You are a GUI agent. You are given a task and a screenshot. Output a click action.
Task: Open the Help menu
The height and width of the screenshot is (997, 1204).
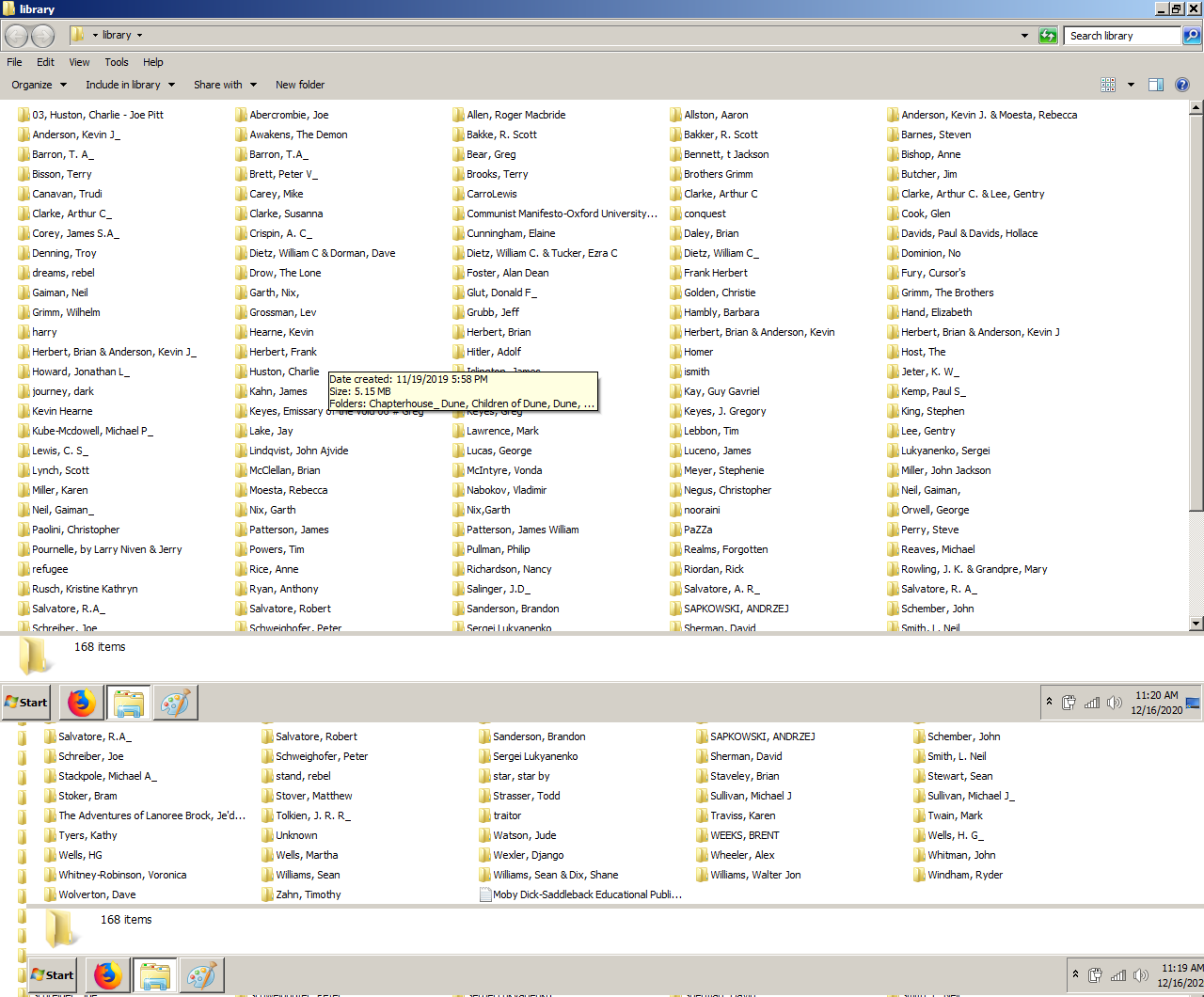tap(153, 62)
